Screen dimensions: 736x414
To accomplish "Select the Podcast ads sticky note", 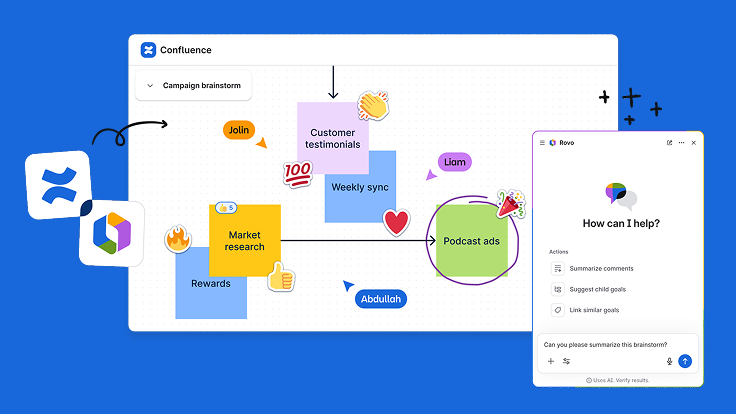I will [x=472, y=240].
